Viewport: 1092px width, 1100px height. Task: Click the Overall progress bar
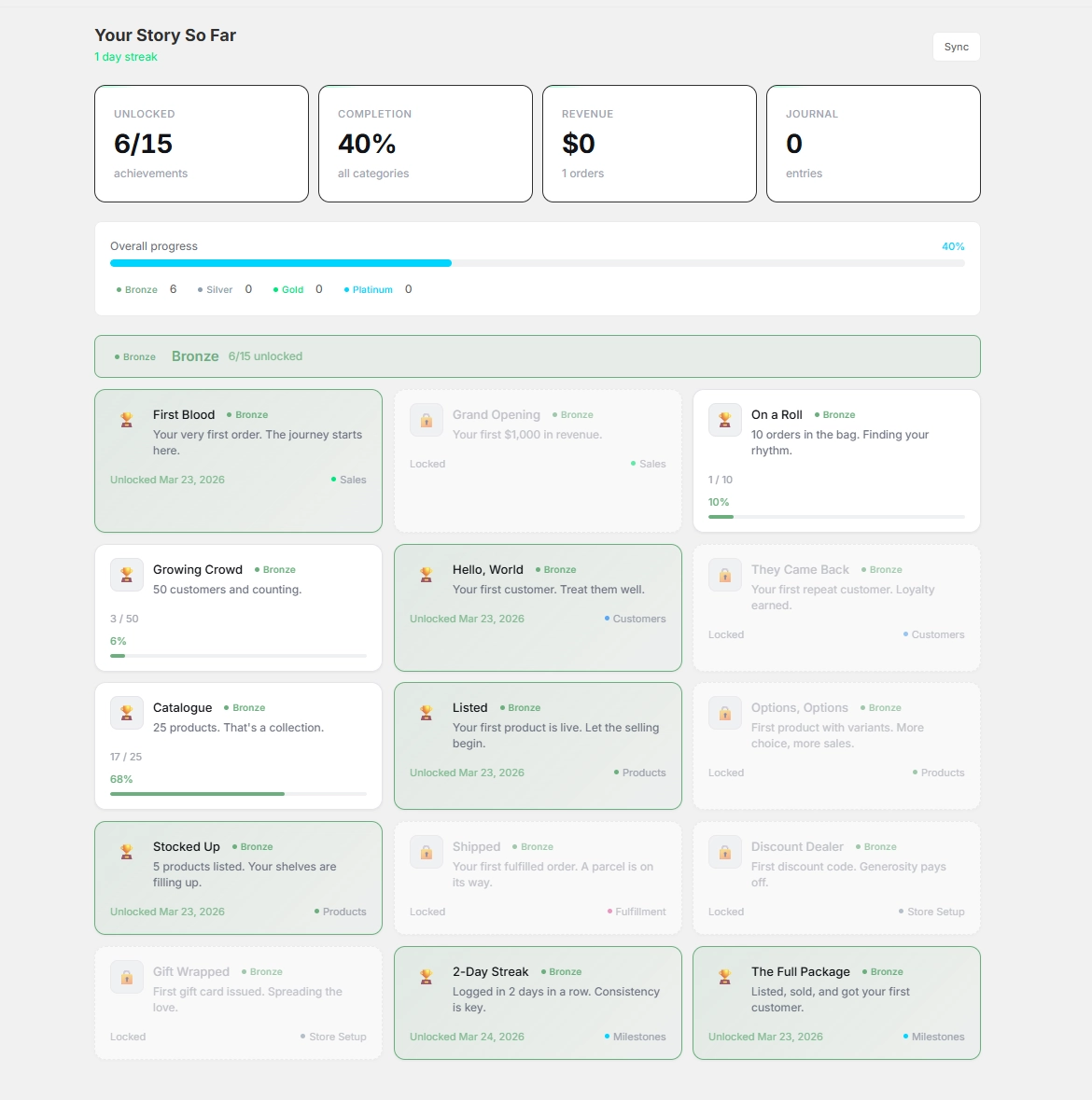point(537,263)
